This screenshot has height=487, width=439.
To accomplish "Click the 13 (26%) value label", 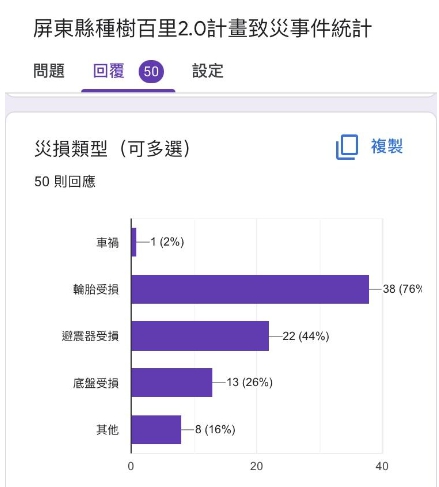I will coord(250,382).
